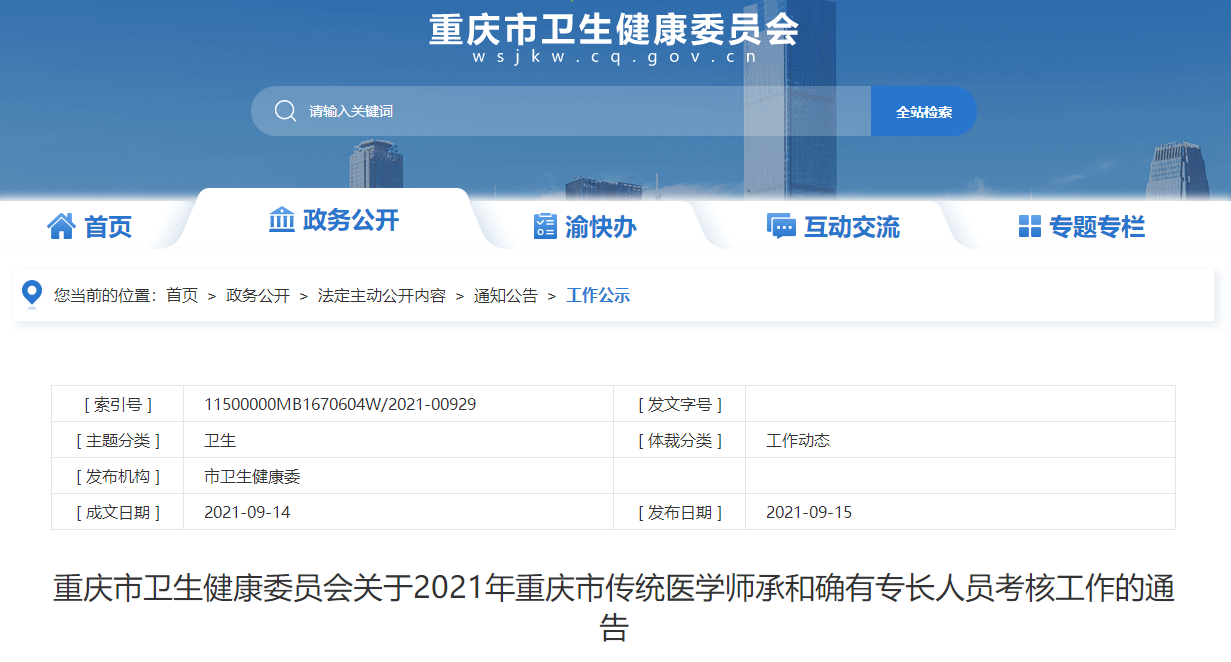
Task: Click the clipboard icon beside 渝快办
Action: (x=545, y=227)
